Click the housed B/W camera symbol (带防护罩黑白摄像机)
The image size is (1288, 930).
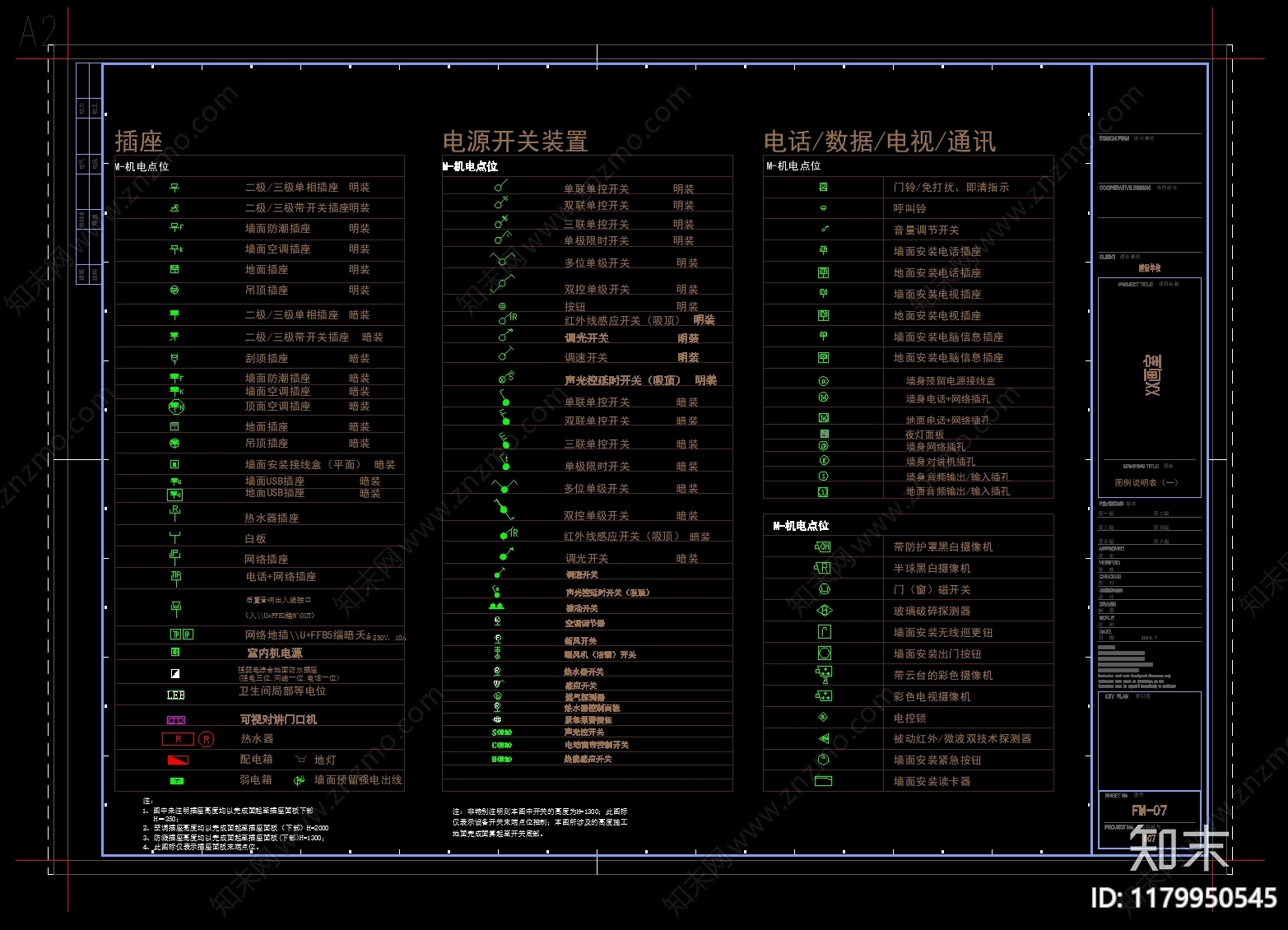[x=822, y=546]
